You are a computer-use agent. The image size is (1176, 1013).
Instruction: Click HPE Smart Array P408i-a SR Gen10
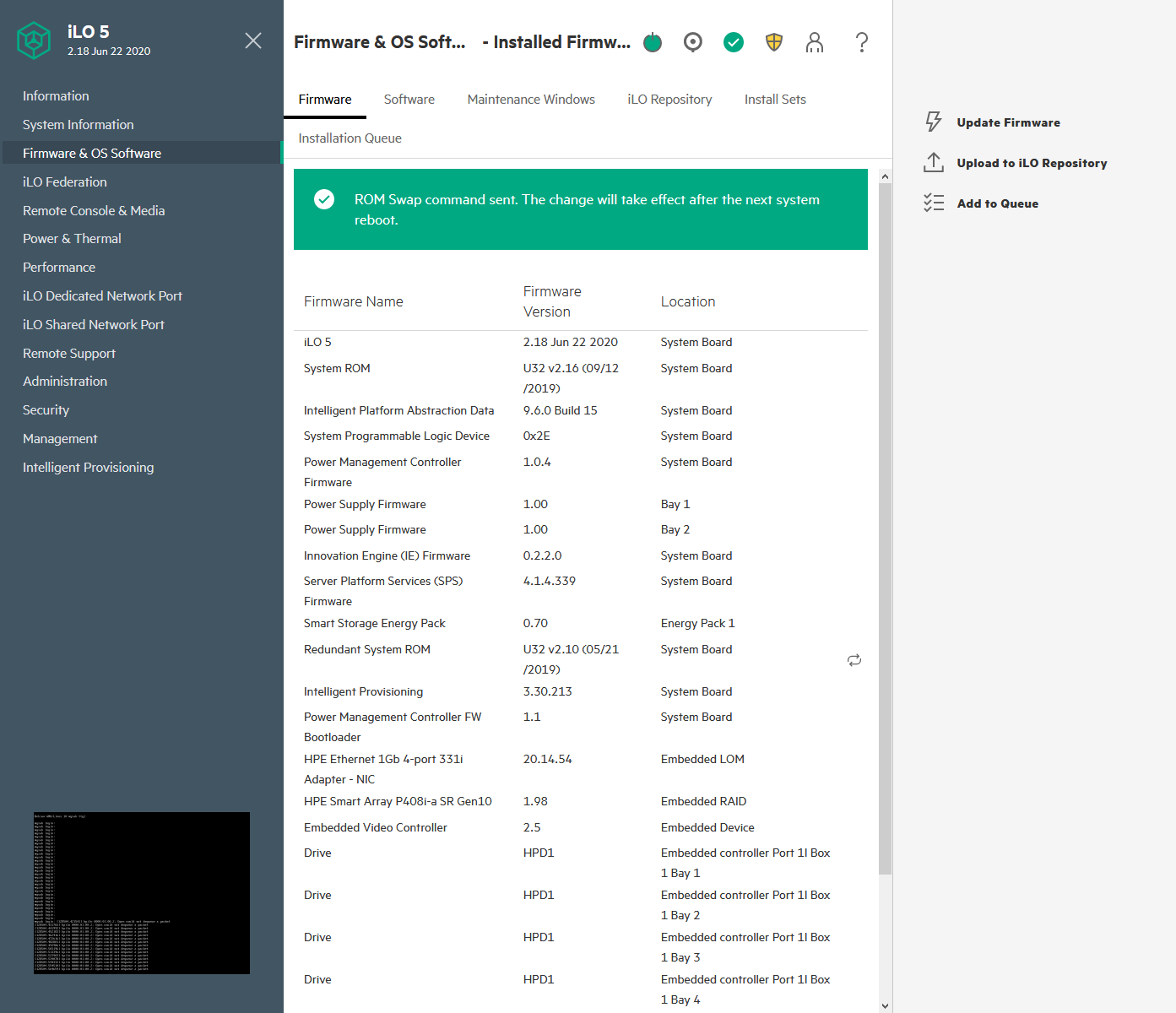[x=398, y=802]
